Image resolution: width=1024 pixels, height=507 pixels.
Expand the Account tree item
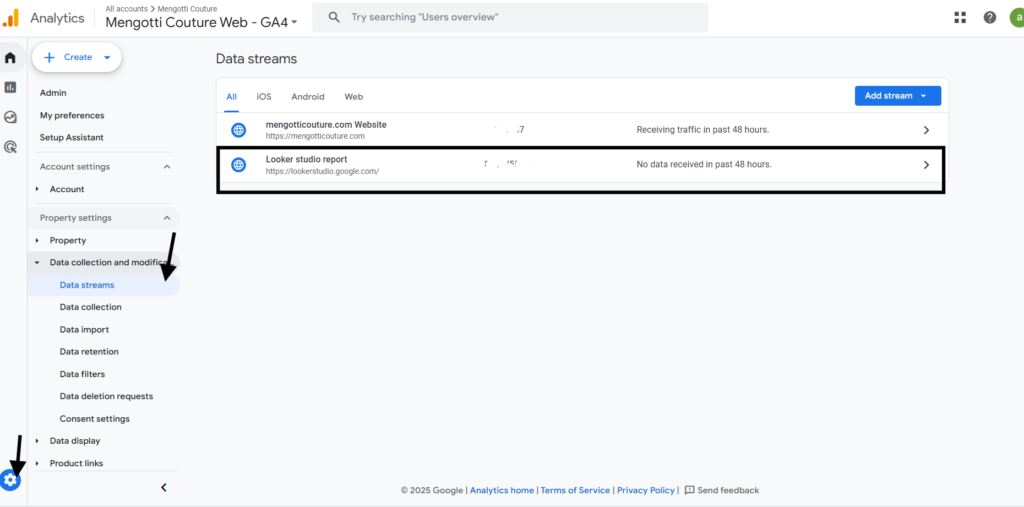click(37, 189)
